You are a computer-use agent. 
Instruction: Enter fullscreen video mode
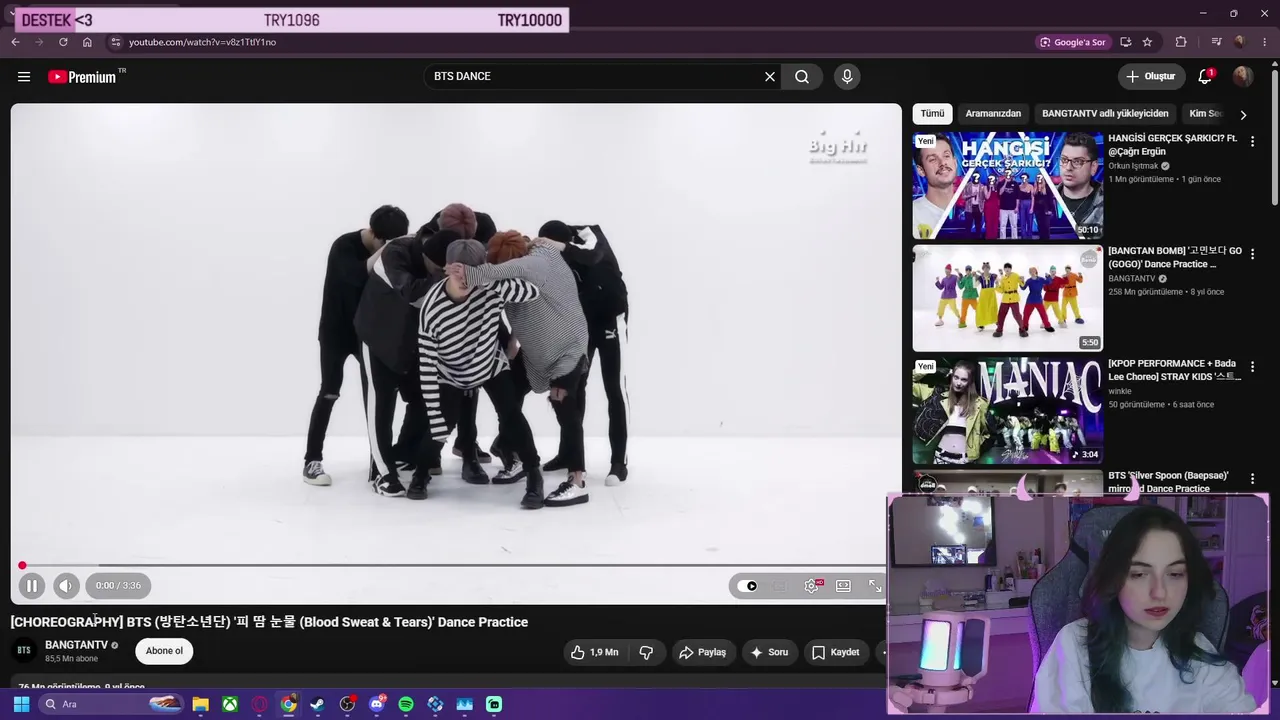coord(875,586)
